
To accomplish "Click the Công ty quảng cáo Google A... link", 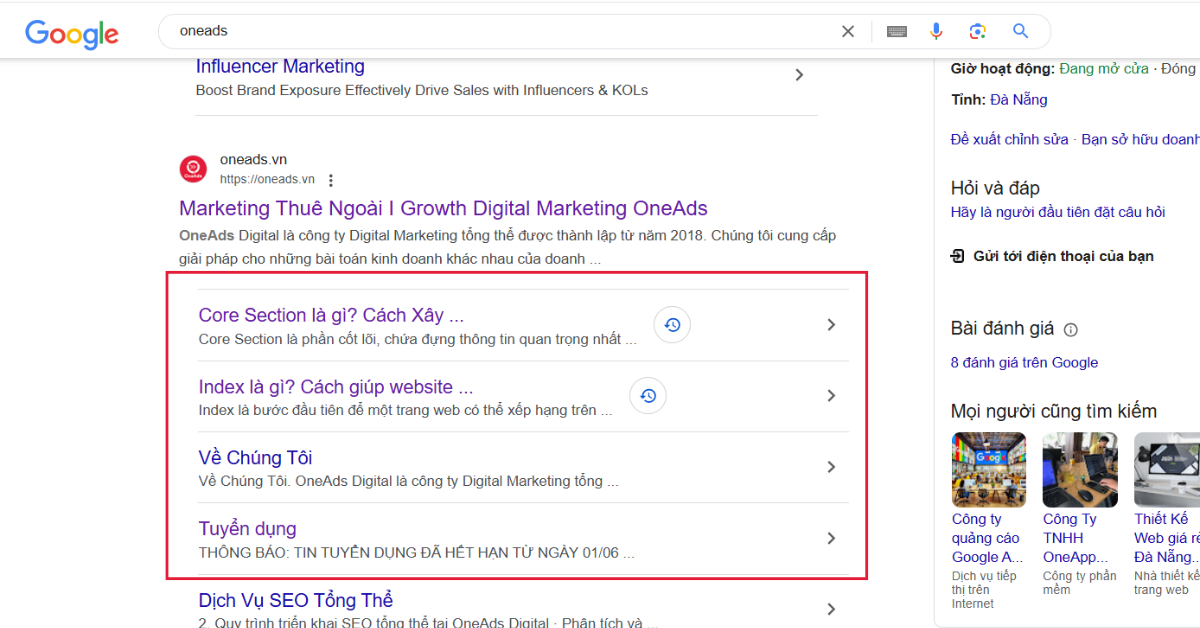I will tap(988, 538).
